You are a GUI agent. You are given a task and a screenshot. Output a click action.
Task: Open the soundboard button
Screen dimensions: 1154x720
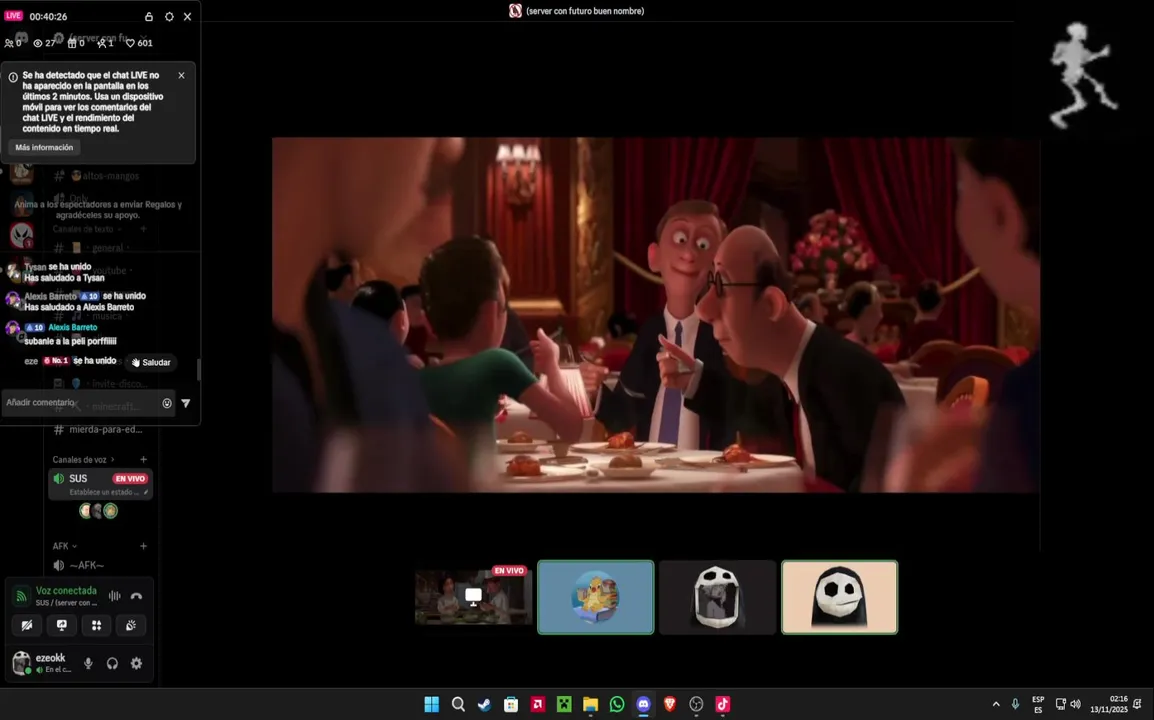[131, 625]
